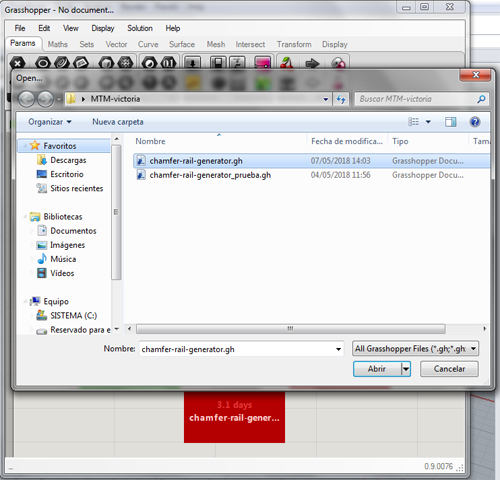Image resolution: width=500 pixels, height=480 pixels.
Task: Collapse the Bibliotecas tree node arrow
Action: point(25,217)
